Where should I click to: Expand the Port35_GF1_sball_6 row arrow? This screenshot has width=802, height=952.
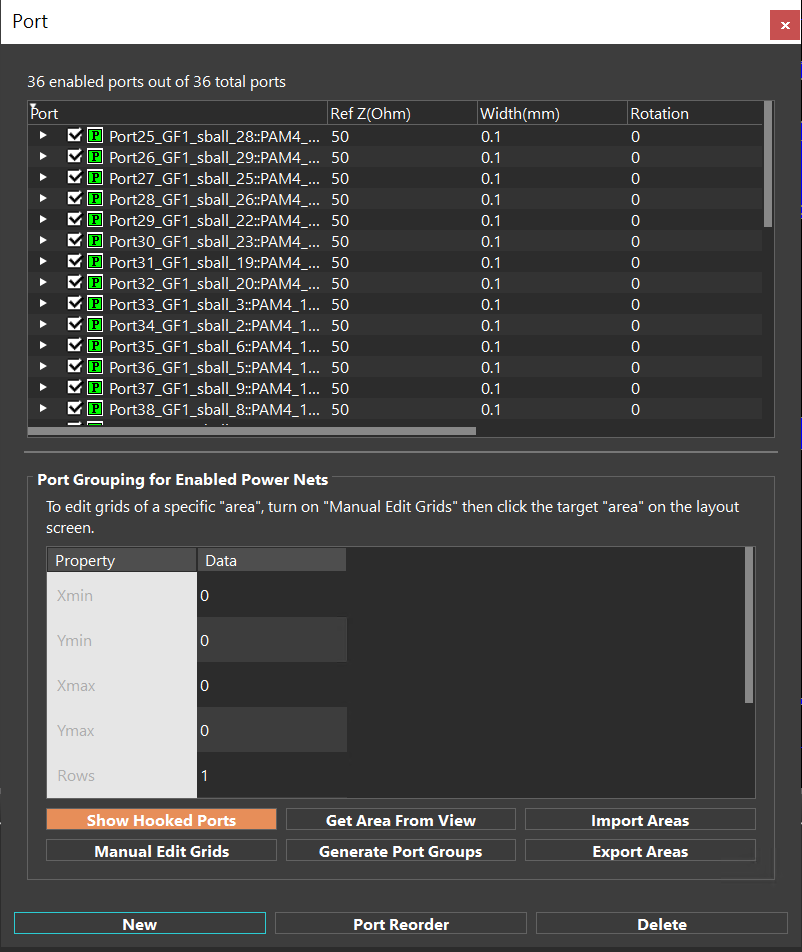pyautogui.click(x=43, y=345)
